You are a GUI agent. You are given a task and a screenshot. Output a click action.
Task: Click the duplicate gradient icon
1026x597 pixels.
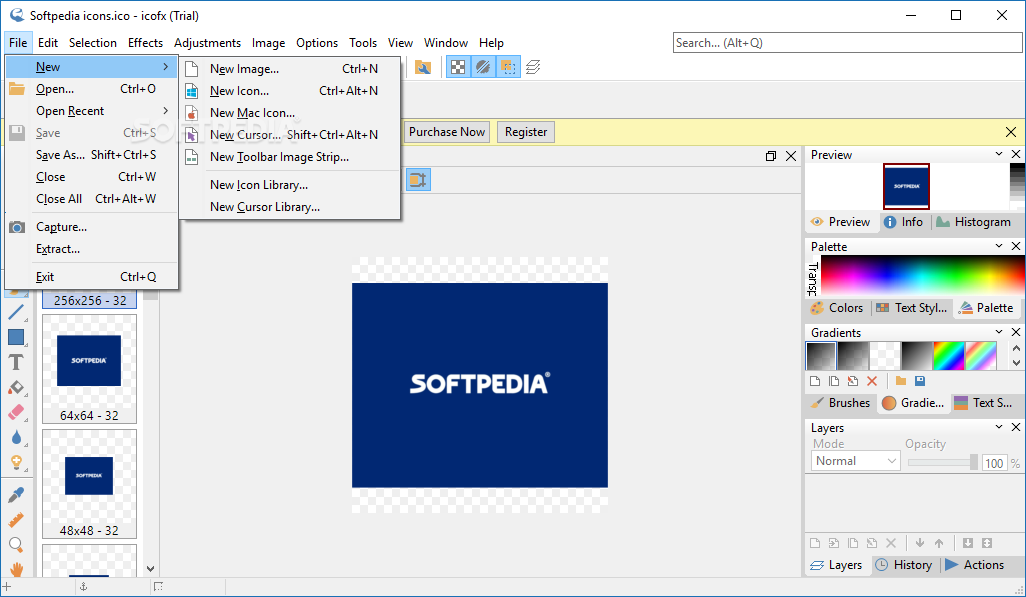pyautogui.click(x=834, y=381)
